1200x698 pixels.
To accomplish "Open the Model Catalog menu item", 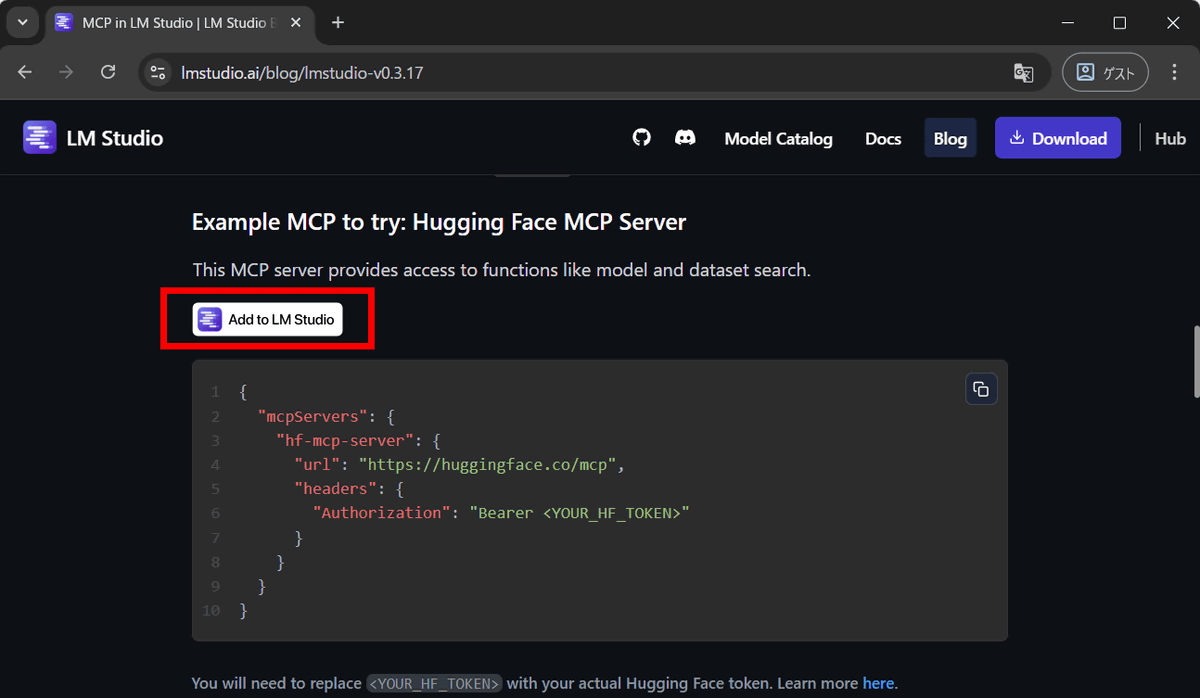I will pos(778,138).
